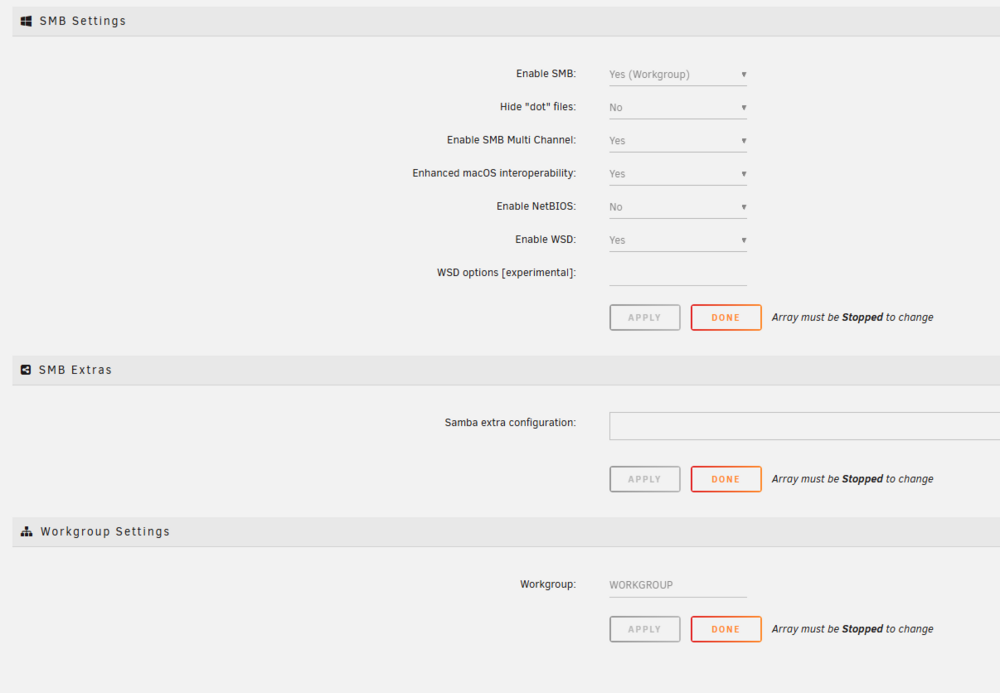Image resolution: width=1000 pixels, height=693 pixels.
Task: Open the Enable NetBIOS dropdown
Action: (x=677, y=207)
